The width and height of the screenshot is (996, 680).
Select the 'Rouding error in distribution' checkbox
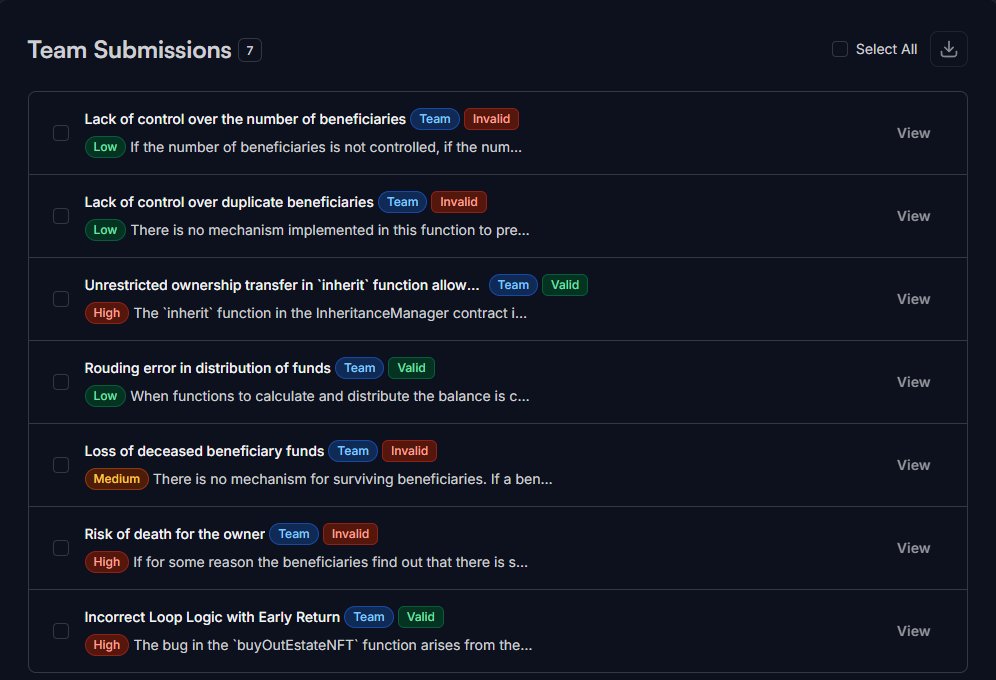pyautogui.click(x=61, y=382)
